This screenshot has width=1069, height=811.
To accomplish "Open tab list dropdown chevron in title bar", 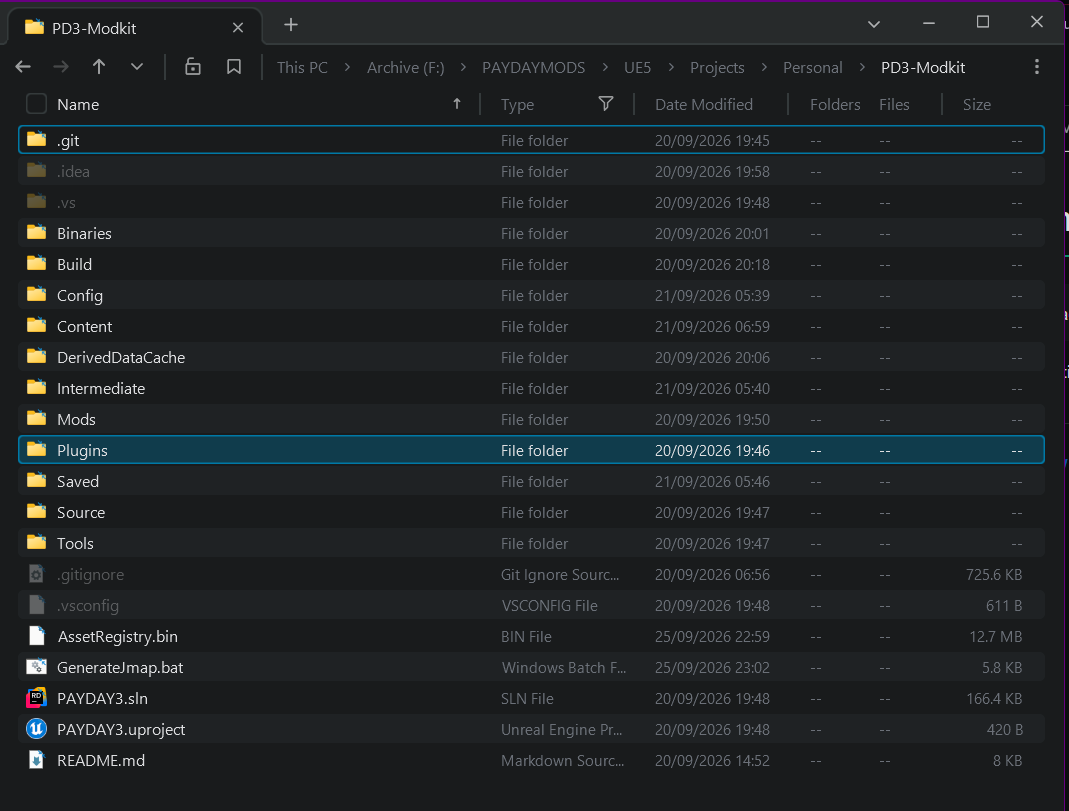I will point(873,25).
